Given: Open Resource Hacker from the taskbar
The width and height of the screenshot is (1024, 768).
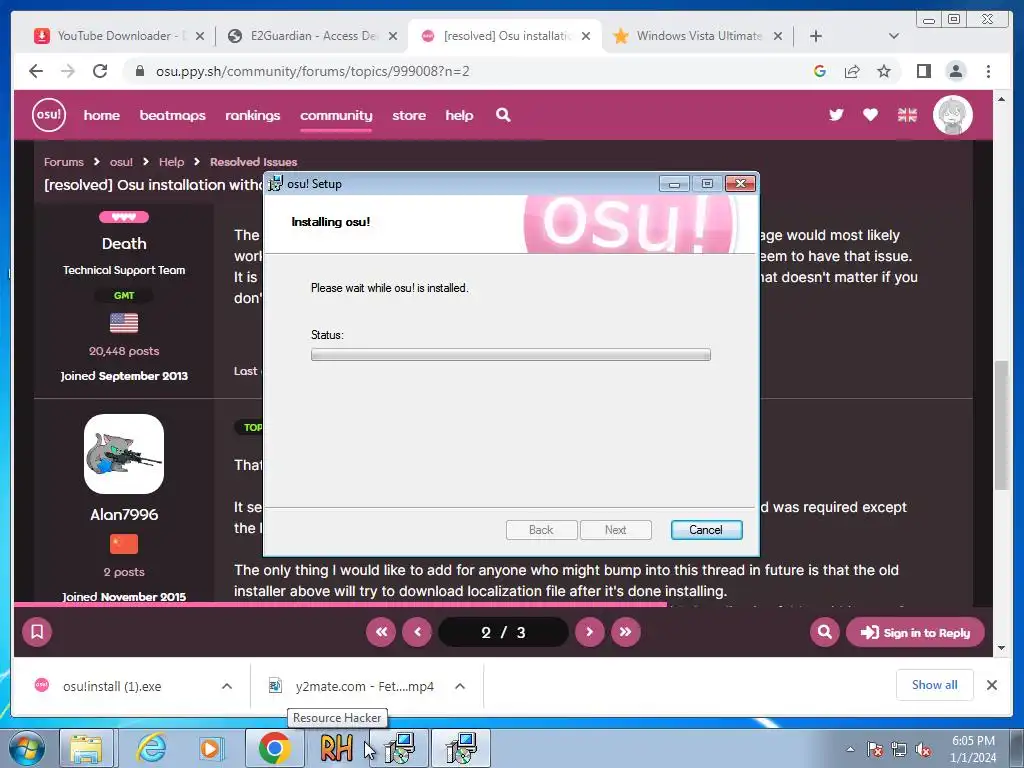Looking at the screenshot, I should point(337,748).
